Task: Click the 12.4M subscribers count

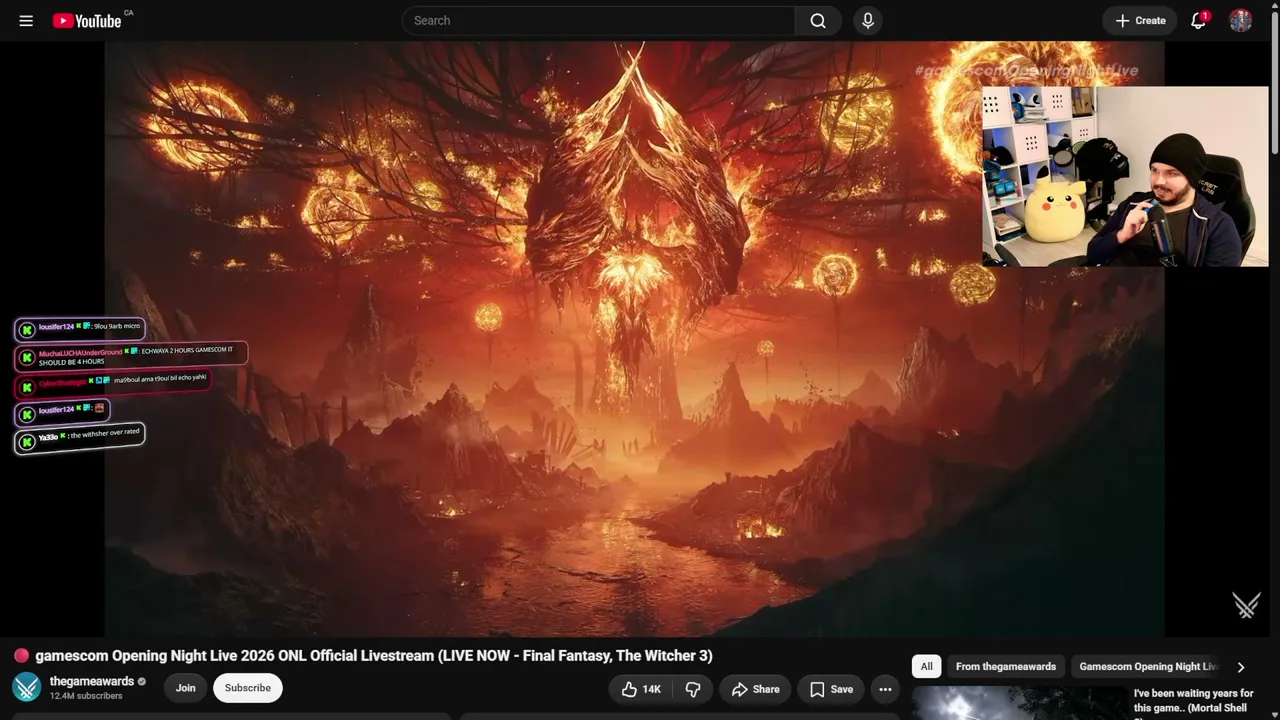Action: click(86, 696)
